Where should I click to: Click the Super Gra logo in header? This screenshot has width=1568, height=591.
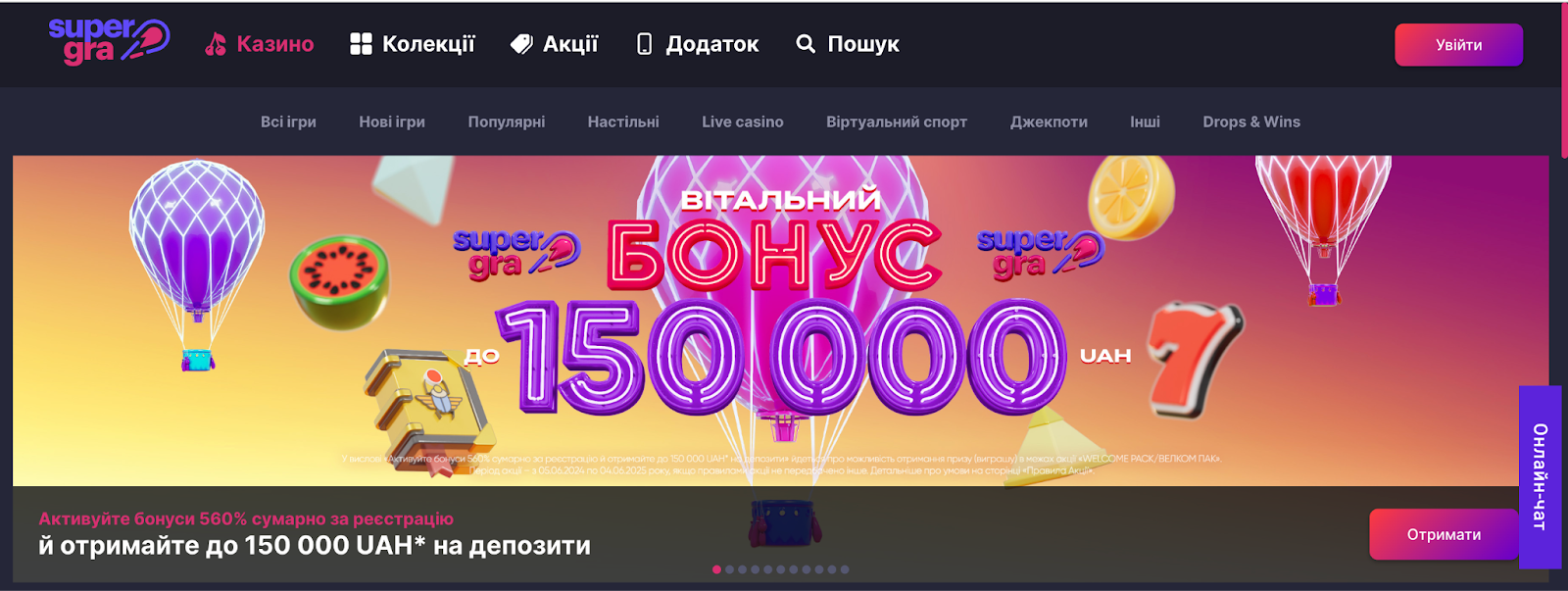coord(109,41)
